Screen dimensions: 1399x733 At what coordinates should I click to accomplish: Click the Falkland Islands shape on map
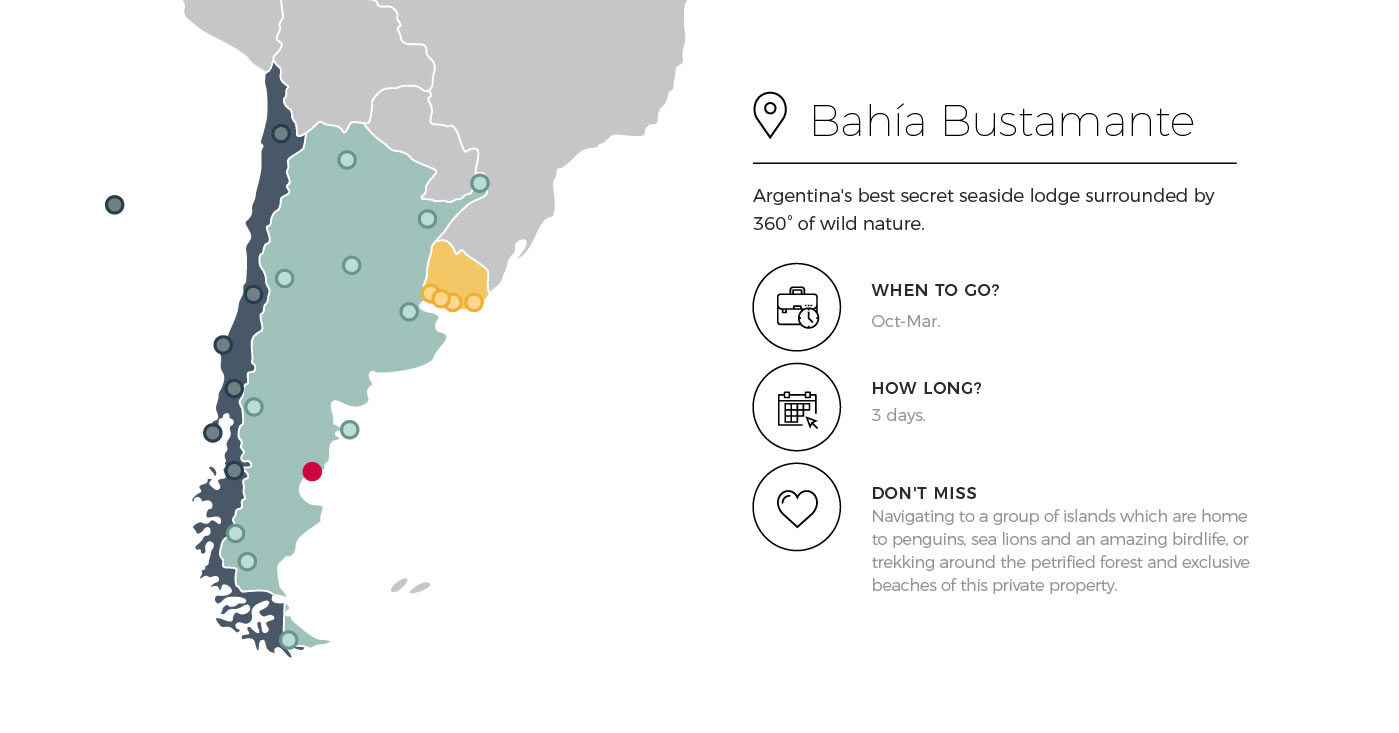click(410, 586)
